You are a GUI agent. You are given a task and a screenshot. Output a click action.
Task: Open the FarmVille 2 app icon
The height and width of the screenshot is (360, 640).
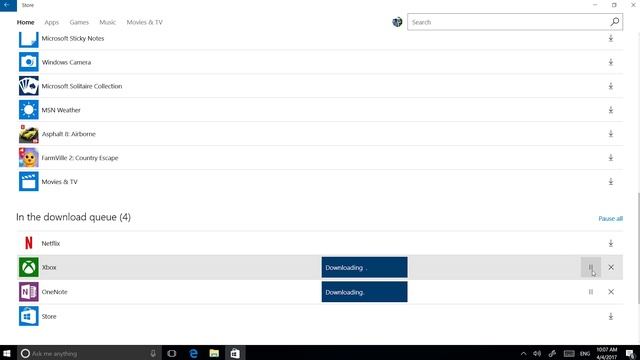[x=29, y=158]
